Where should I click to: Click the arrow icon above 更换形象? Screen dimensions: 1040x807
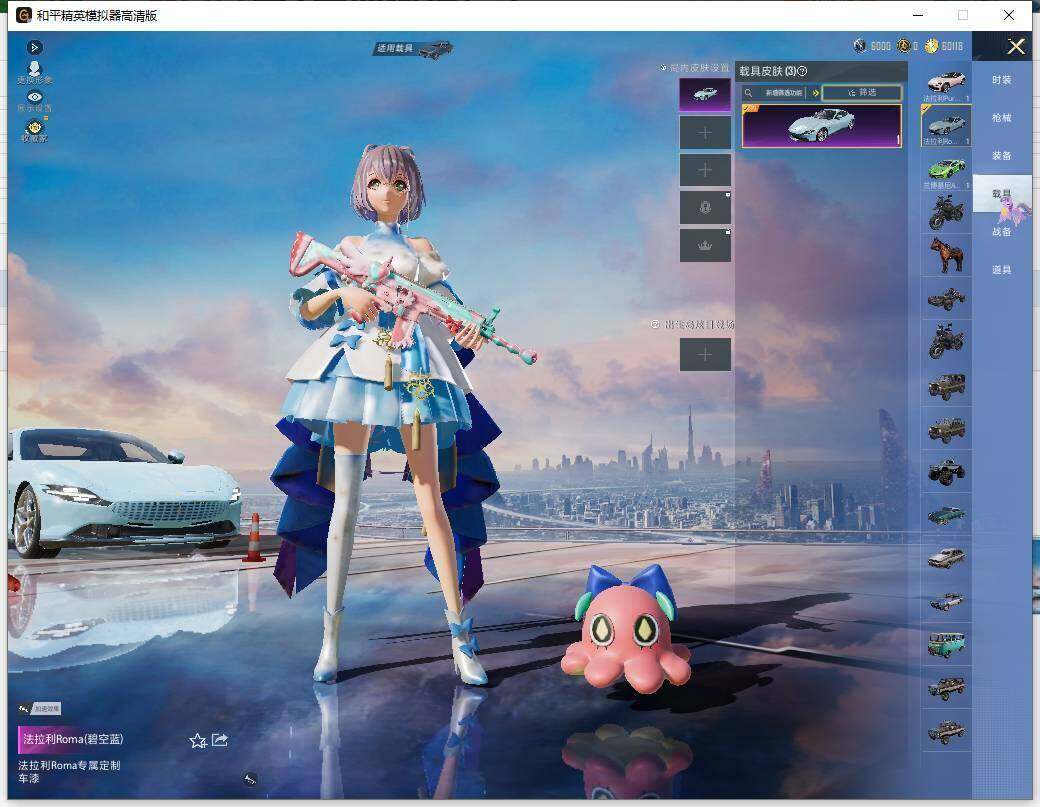pyautogui.click(x=34, y=48)
